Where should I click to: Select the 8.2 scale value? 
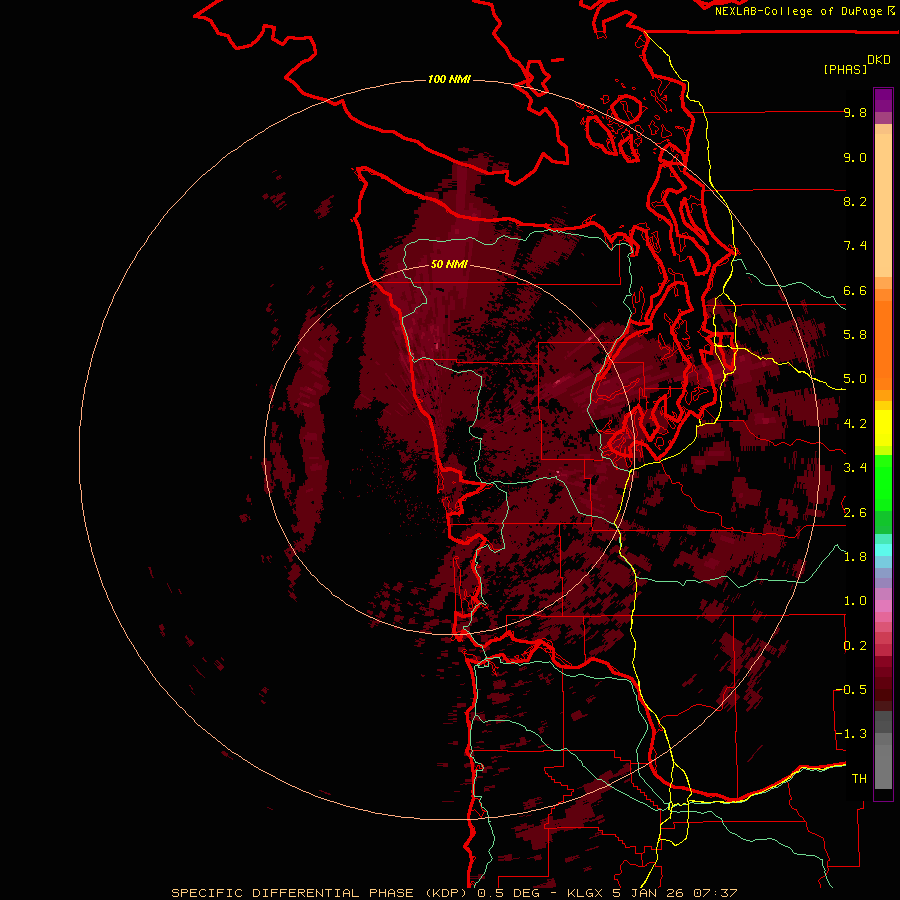tap(855, 202)
